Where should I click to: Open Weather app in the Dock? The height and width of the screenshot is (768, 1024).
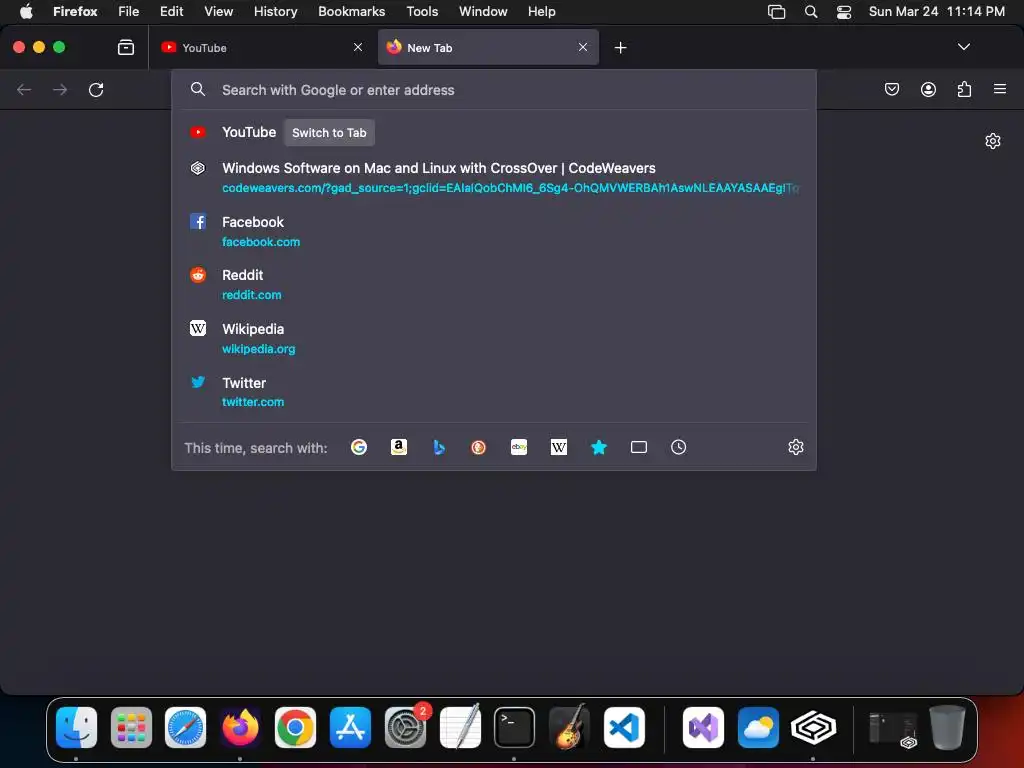pyautogui.click(x=758, y=727)
